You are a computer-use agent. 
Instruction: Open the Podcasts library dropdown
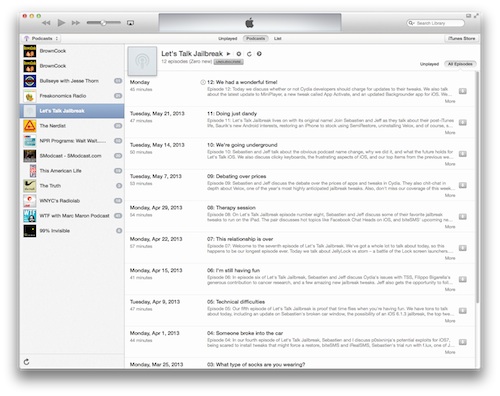41,38
